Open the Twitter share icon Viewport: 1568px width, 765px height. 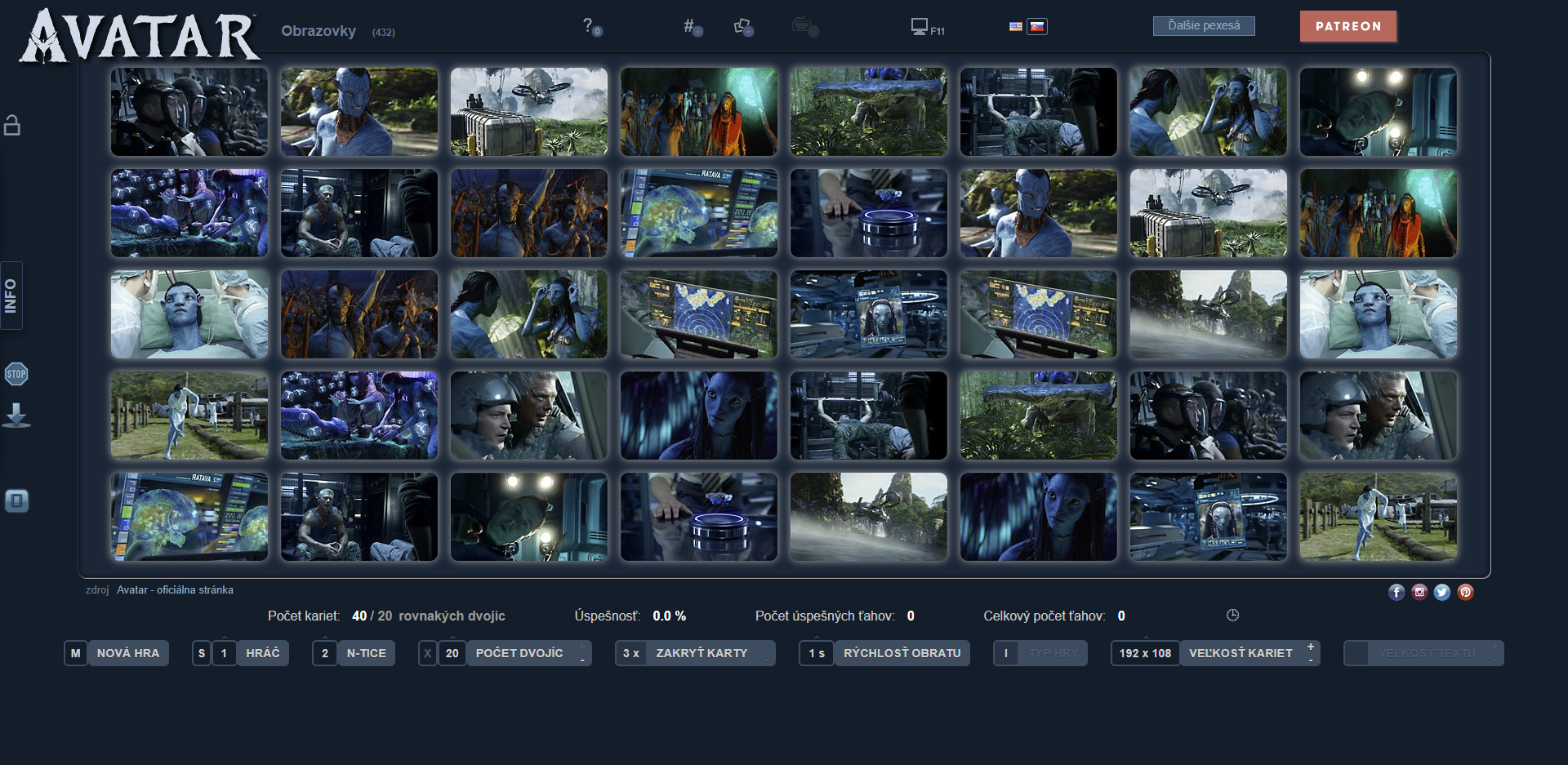(x=1442, y=592)
